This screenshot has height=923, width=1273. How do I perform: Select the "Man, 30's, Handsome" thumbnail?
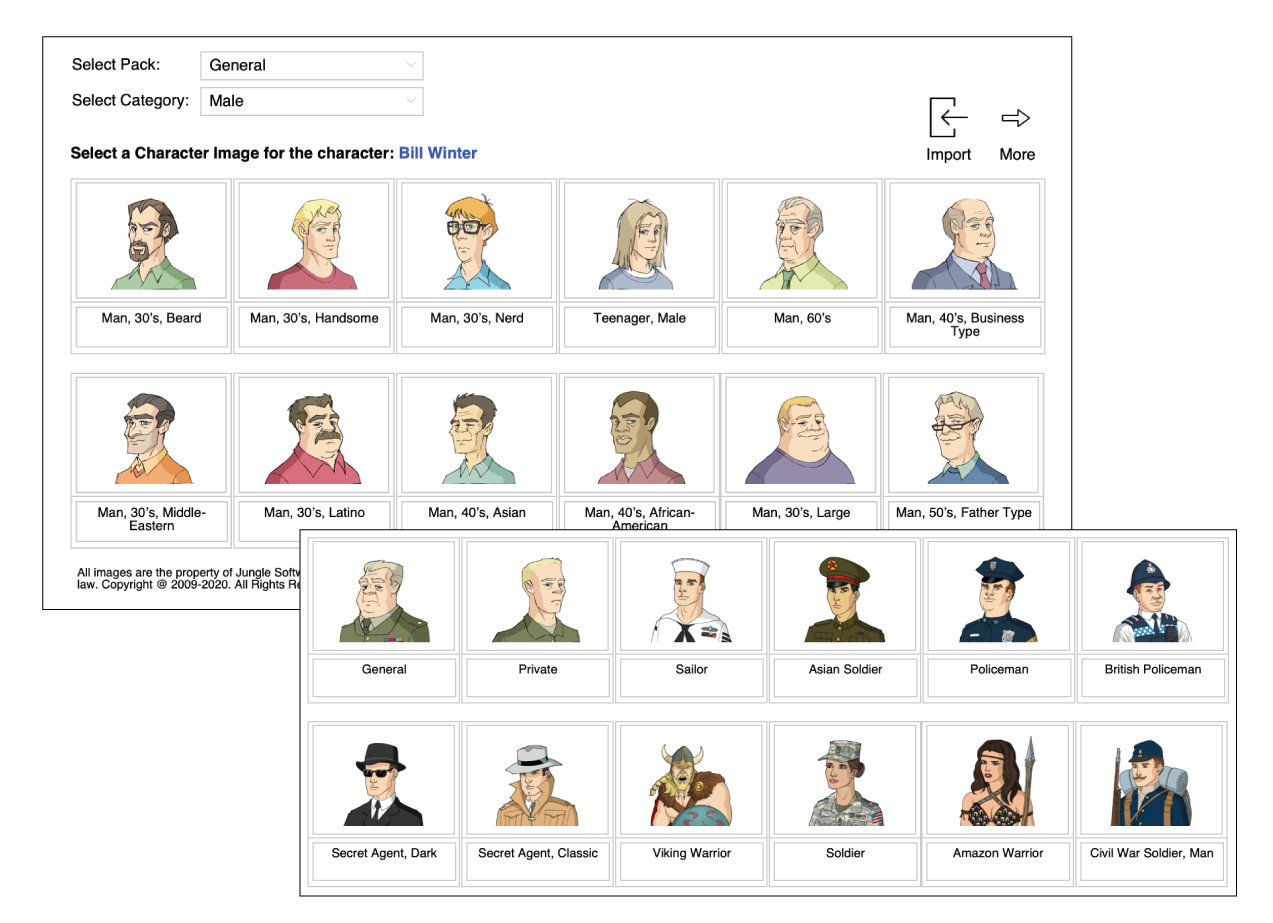[x=313, y=240]
